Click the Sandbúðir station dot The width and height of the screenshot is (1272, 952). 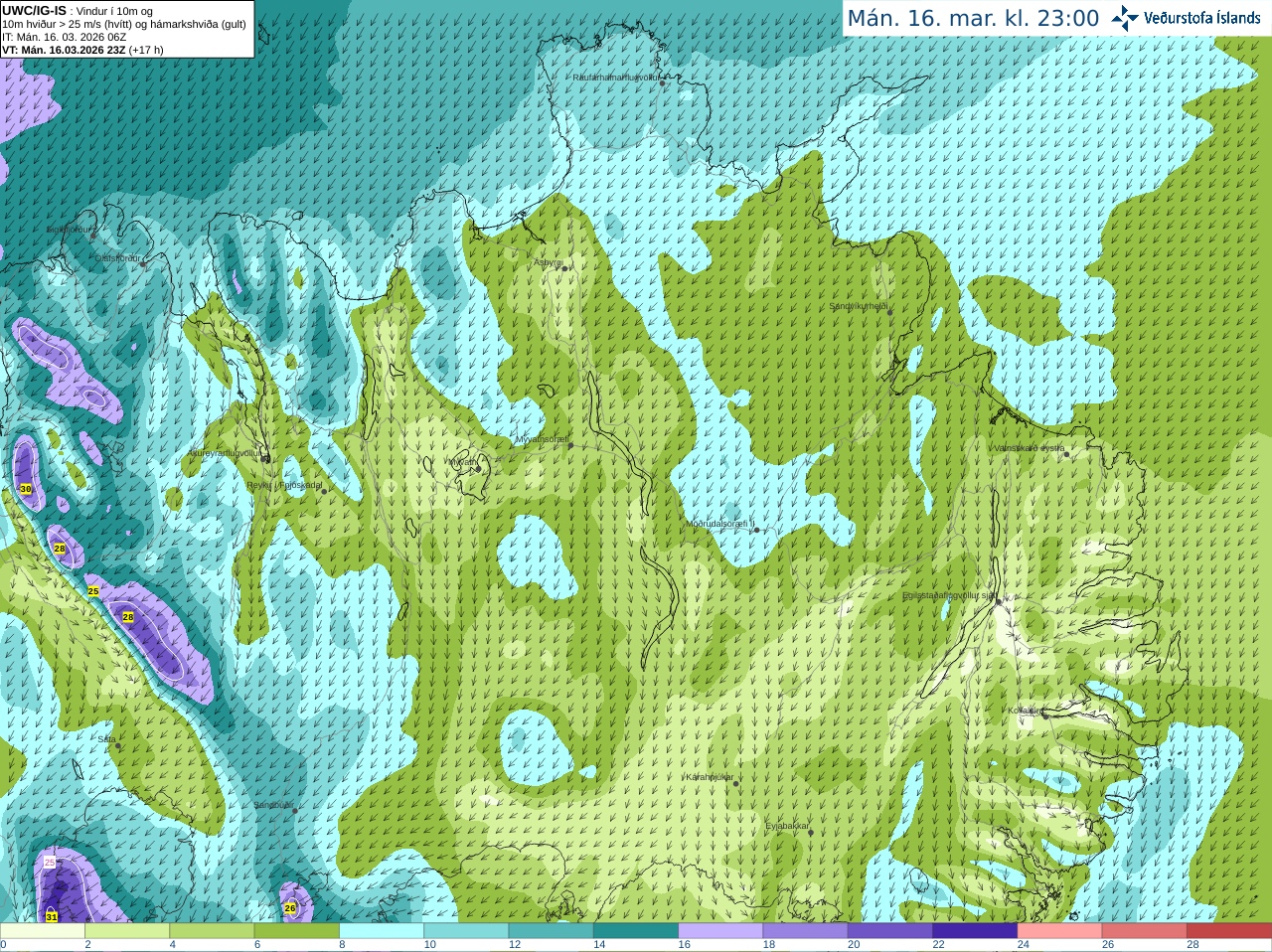point(294,811)
